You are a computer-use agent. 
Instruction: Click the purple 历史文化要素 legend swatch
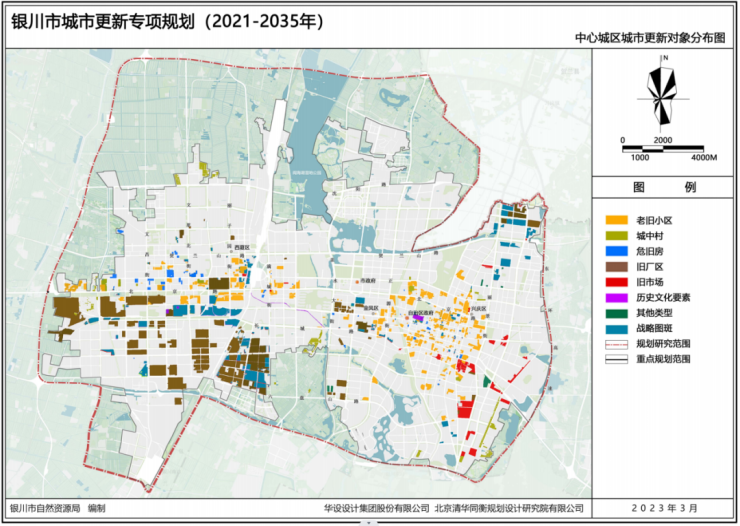click(x=617, y=298)
